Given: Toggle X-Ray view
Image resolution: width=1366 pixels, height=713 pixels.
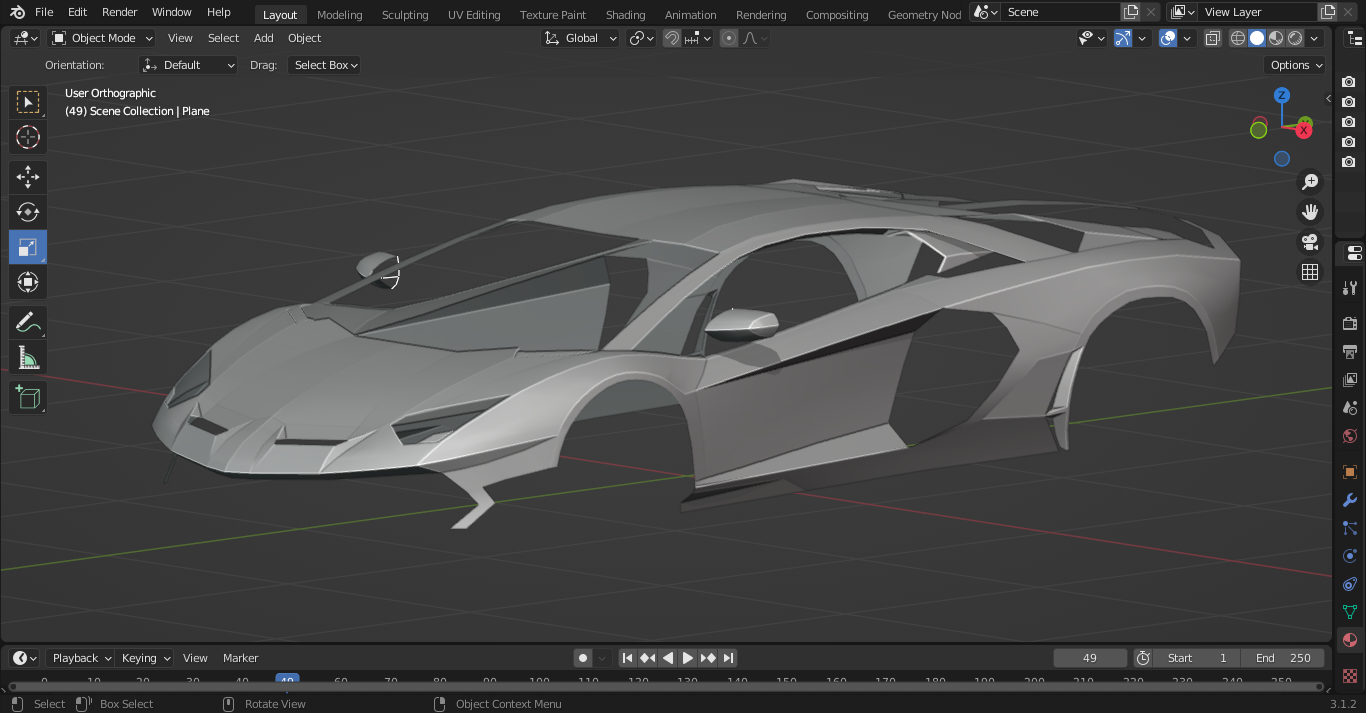Looking at the screenshot, I should coord(1212,38).
